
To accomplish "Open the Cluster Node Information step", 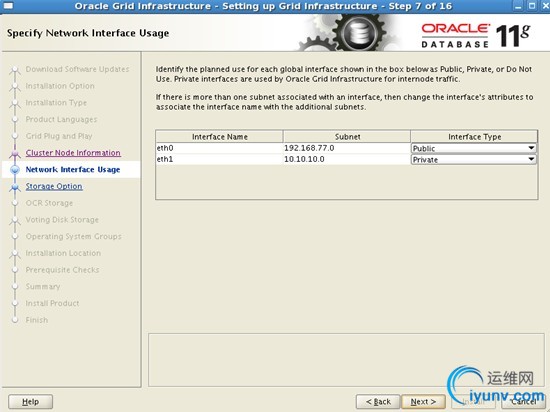I will coord(73,153).
